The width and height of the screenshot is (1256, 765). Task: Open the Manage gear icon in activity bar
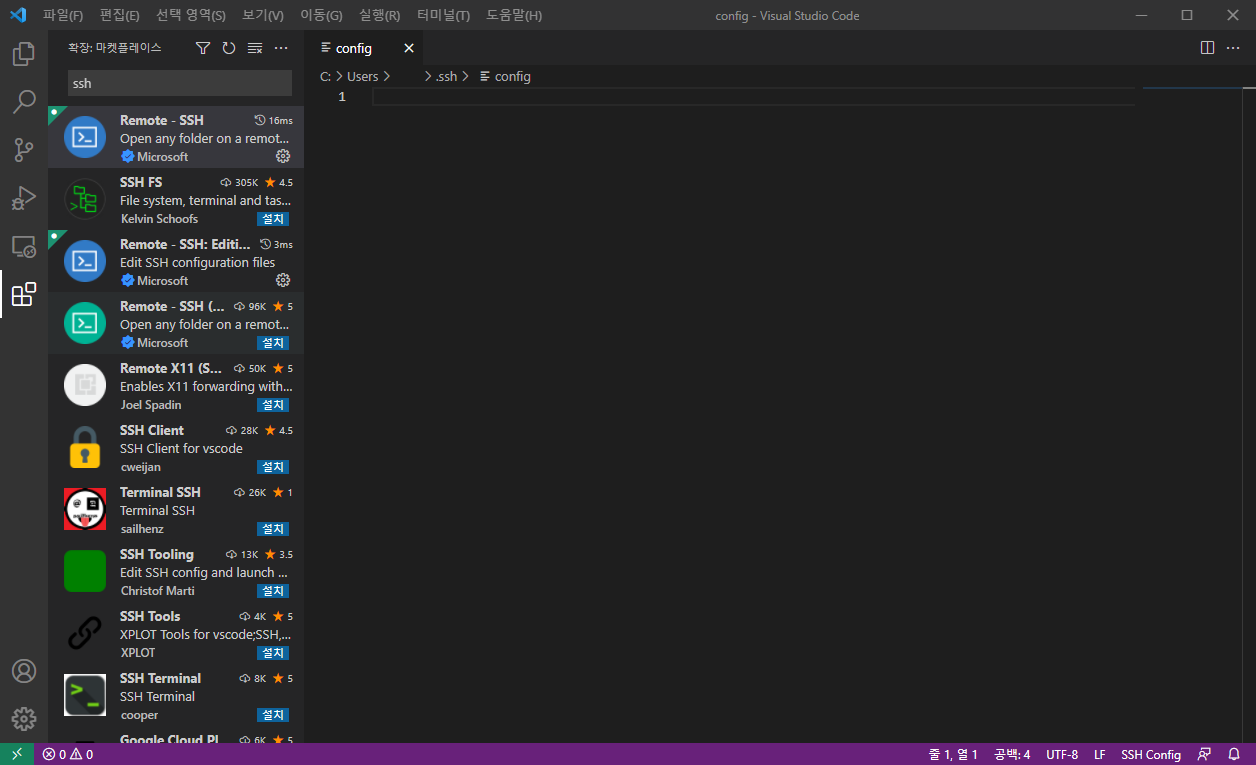click(x=24, y=719)
